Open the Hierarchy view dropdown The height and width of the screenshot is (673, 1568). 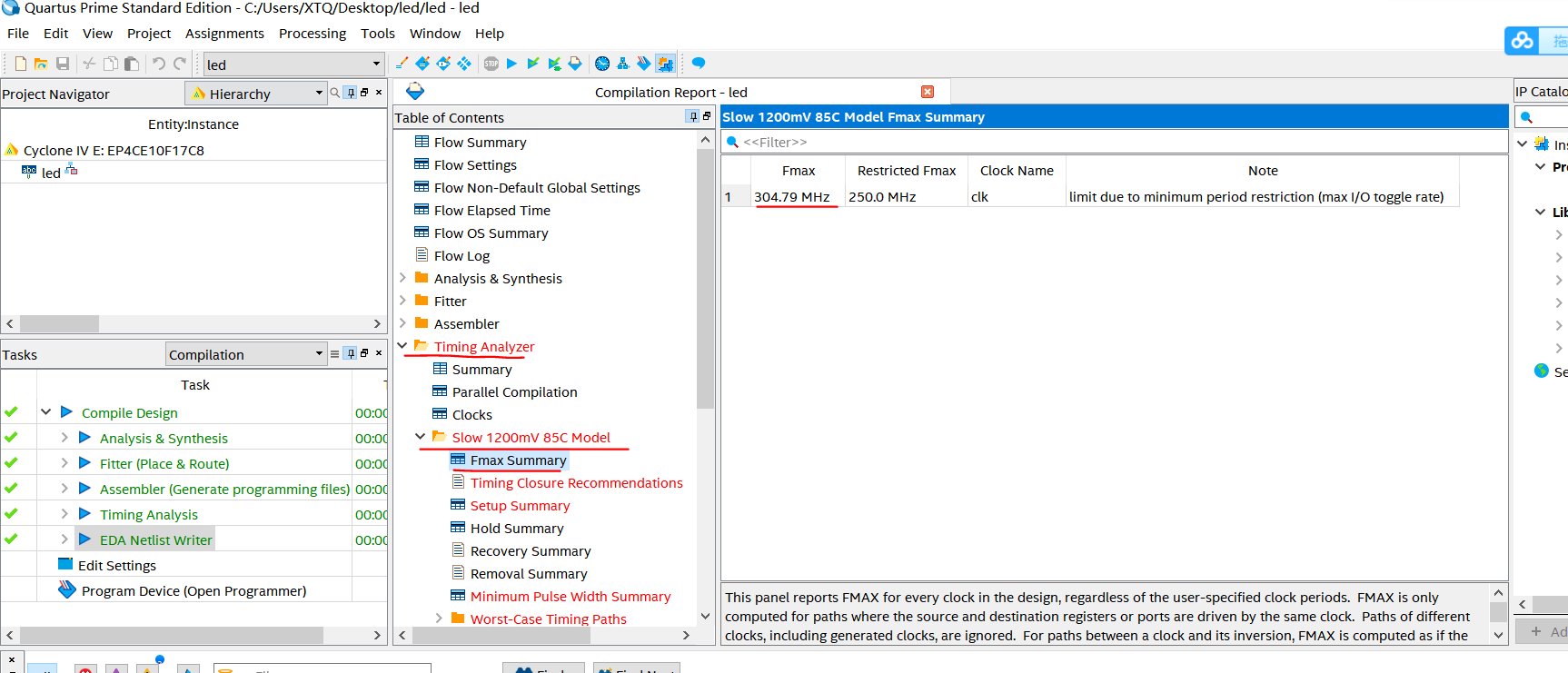(x=256, y=94)
